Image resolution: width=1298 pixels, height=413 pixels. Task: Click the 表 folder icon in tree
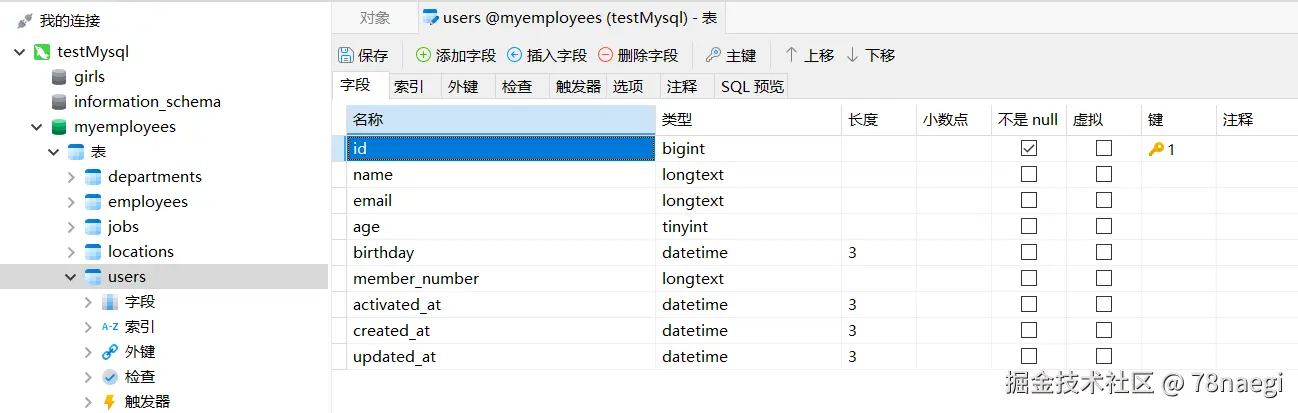point(76,152)
